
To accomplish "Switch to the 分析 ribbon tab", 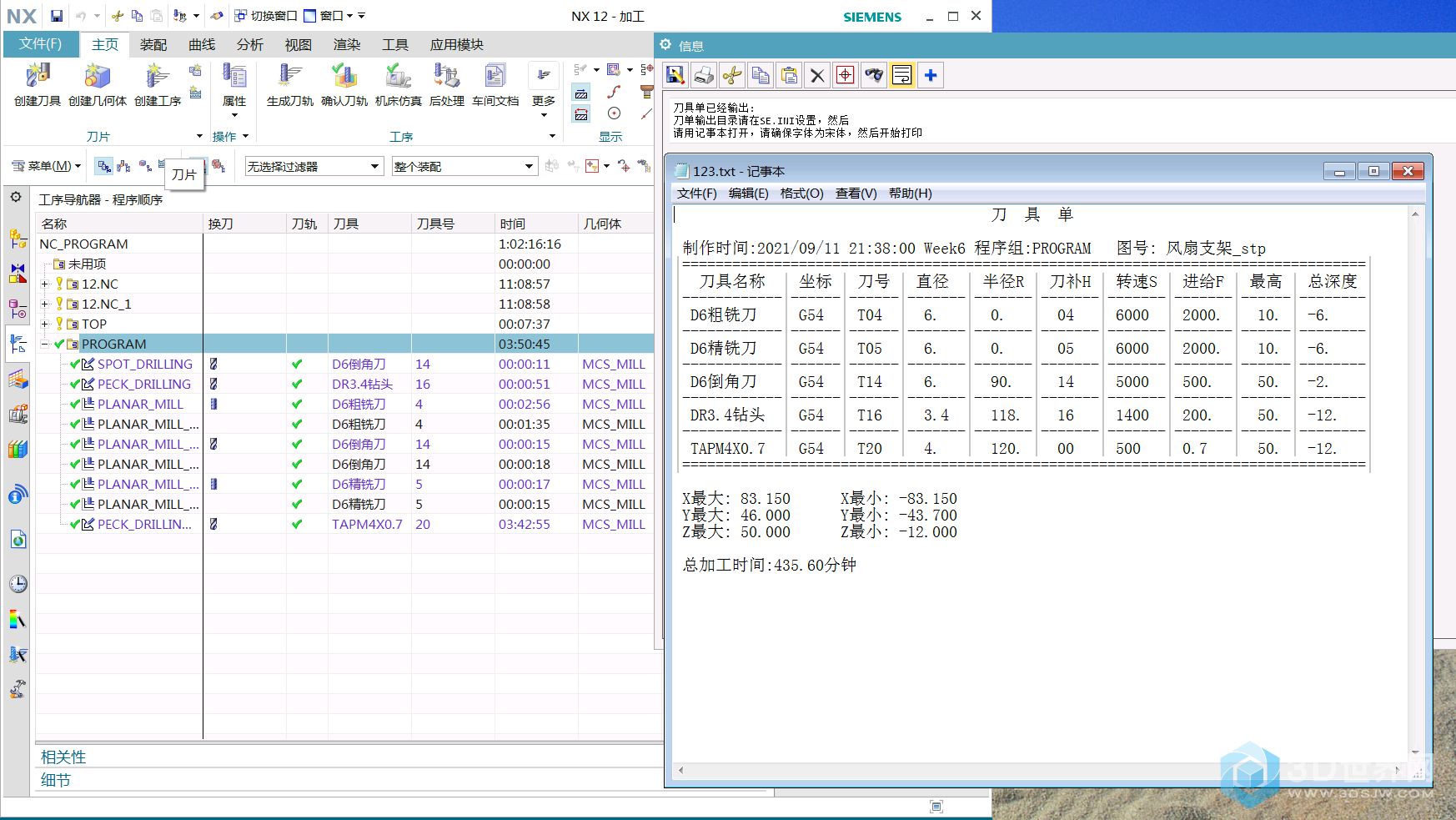I will point(250,44).
